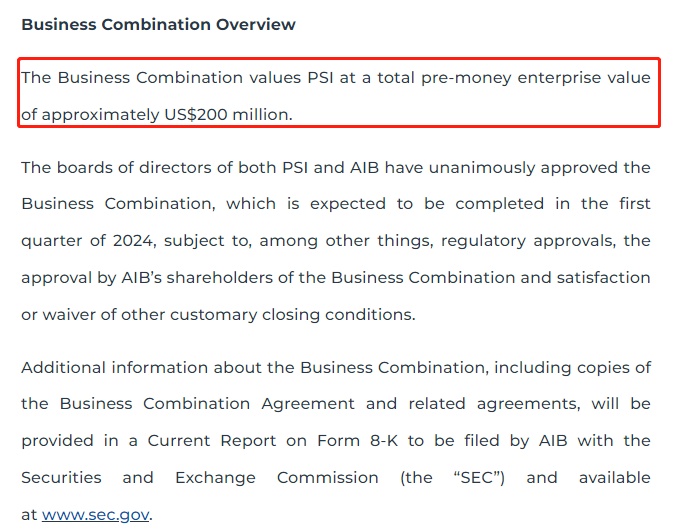Click the text Business Combination Agreement
677x530 pixels.
(207, 404)
